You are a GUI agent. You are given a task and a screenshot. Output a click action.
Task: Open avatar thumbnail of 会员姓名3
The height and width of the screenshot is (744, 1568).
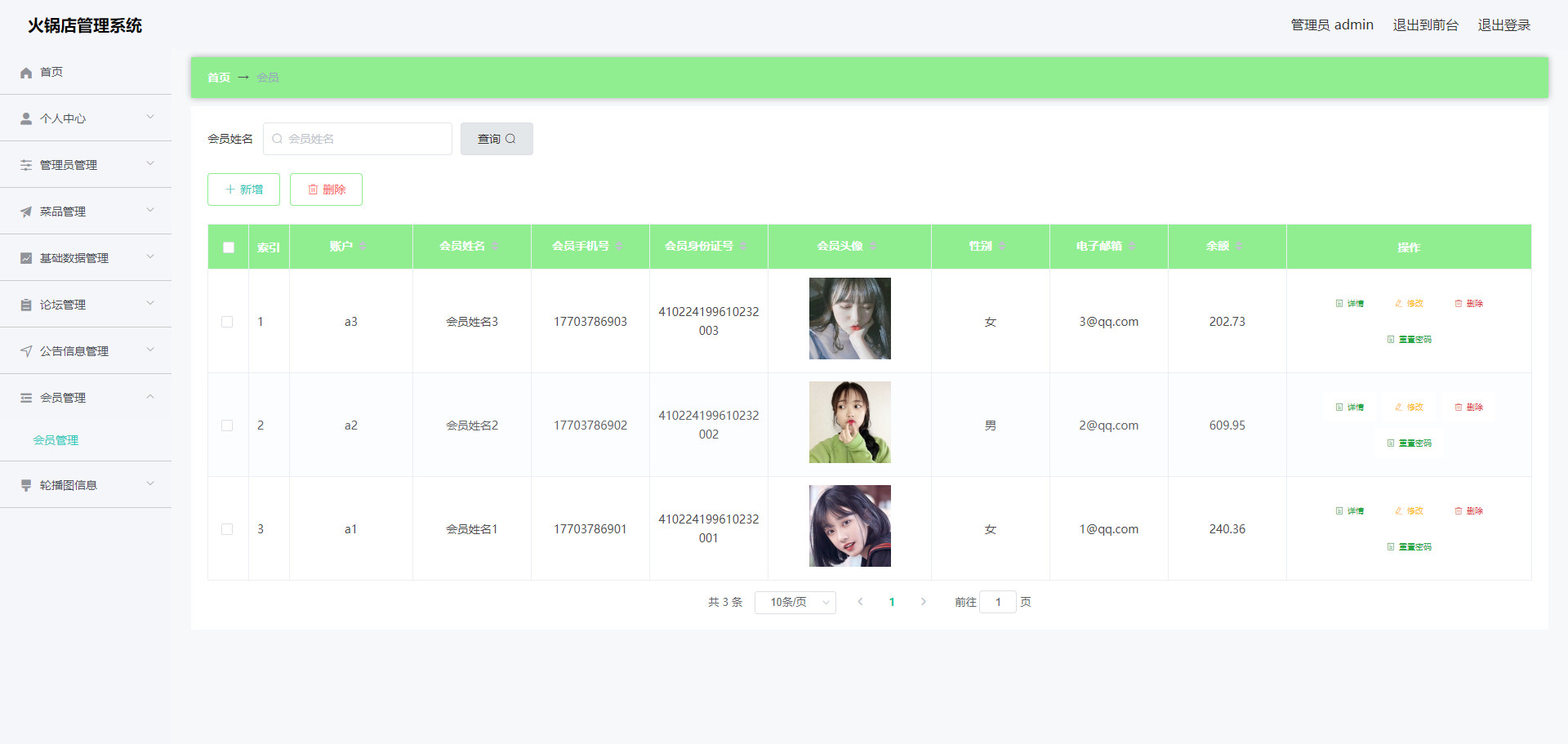tap(850, 319)
